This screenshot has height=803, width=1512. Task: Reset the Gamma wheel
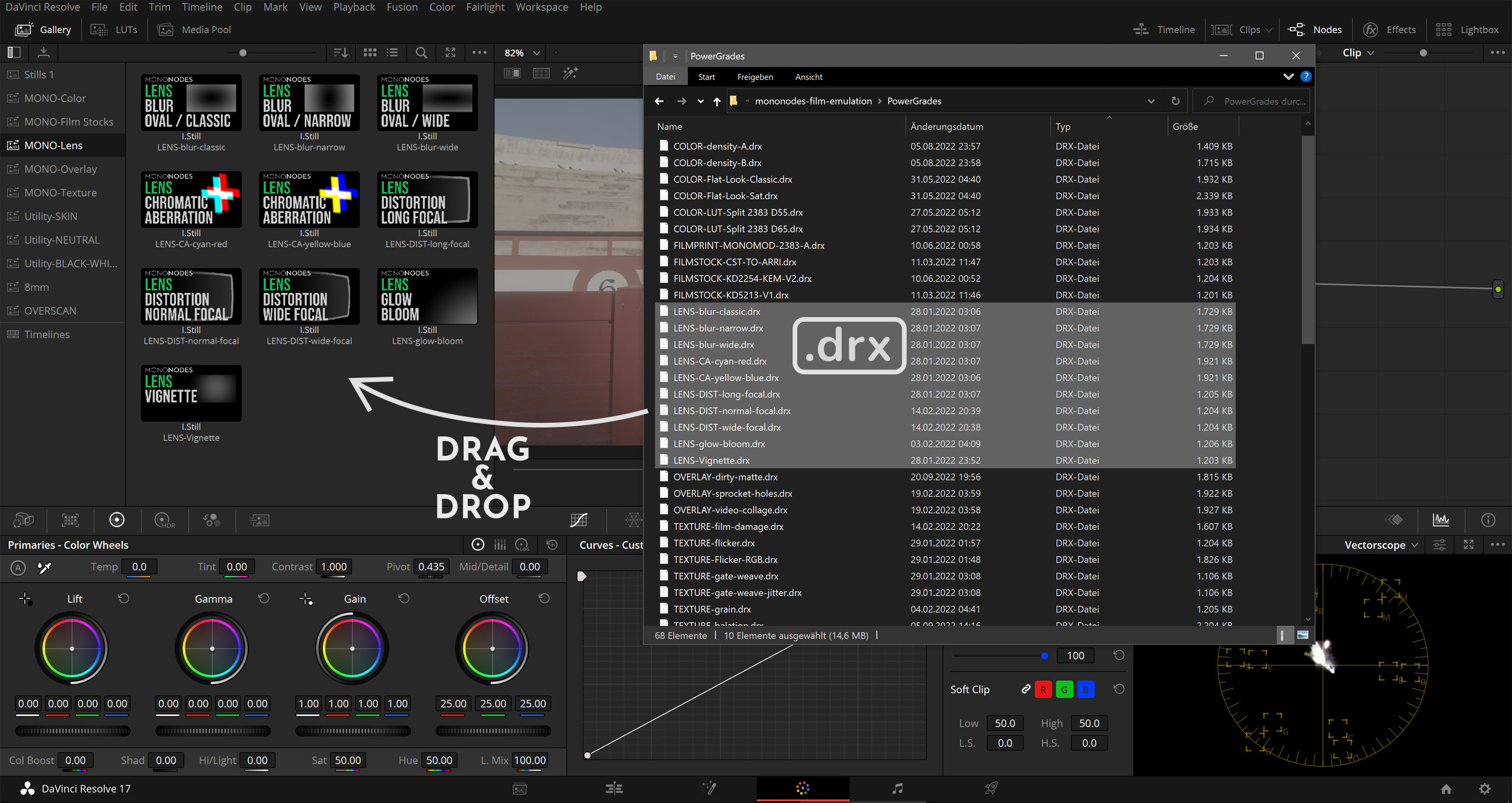pos(264,599)
